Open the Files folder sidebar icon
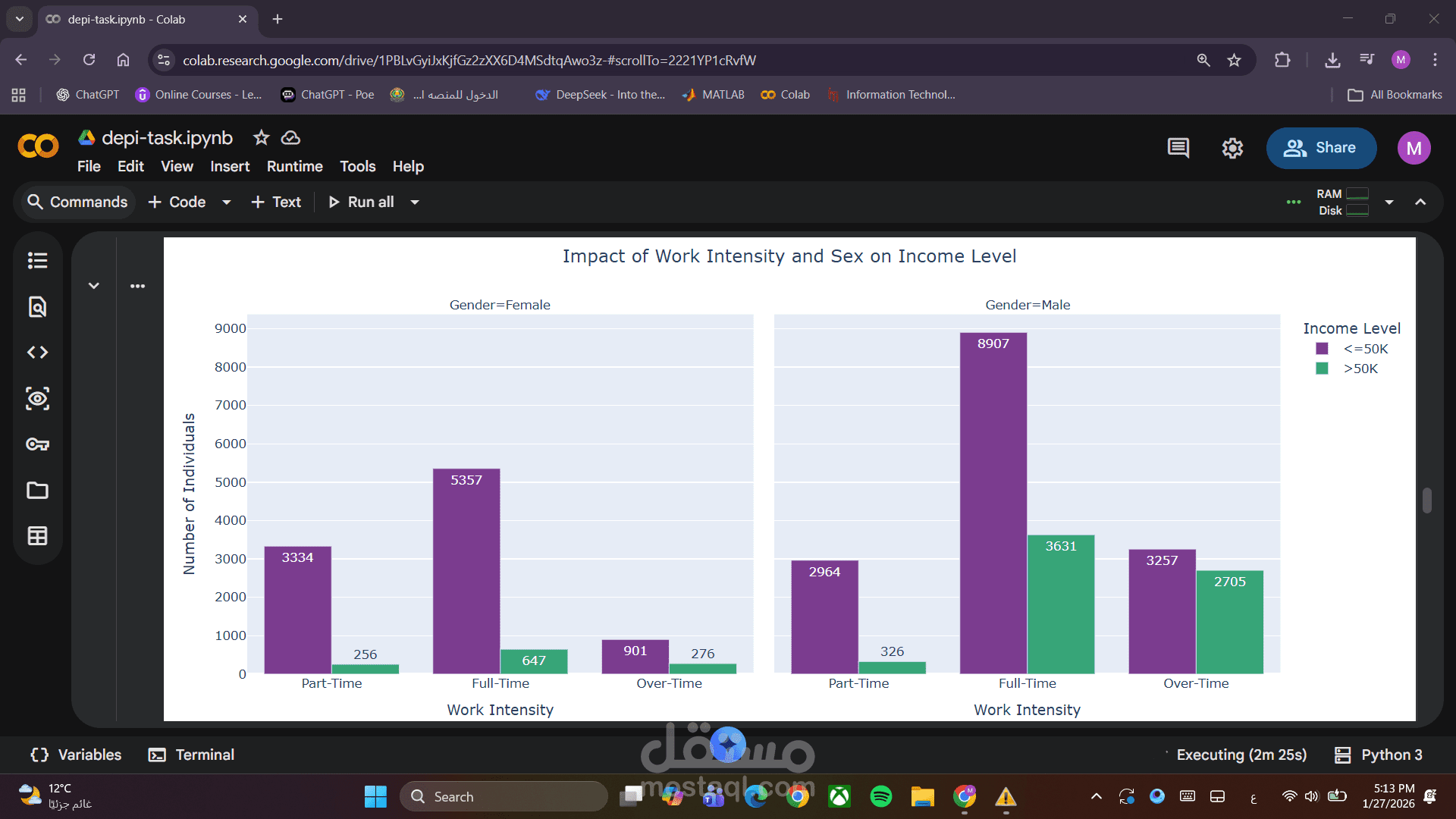This screenshot has width=1456, height=819. 37,491
